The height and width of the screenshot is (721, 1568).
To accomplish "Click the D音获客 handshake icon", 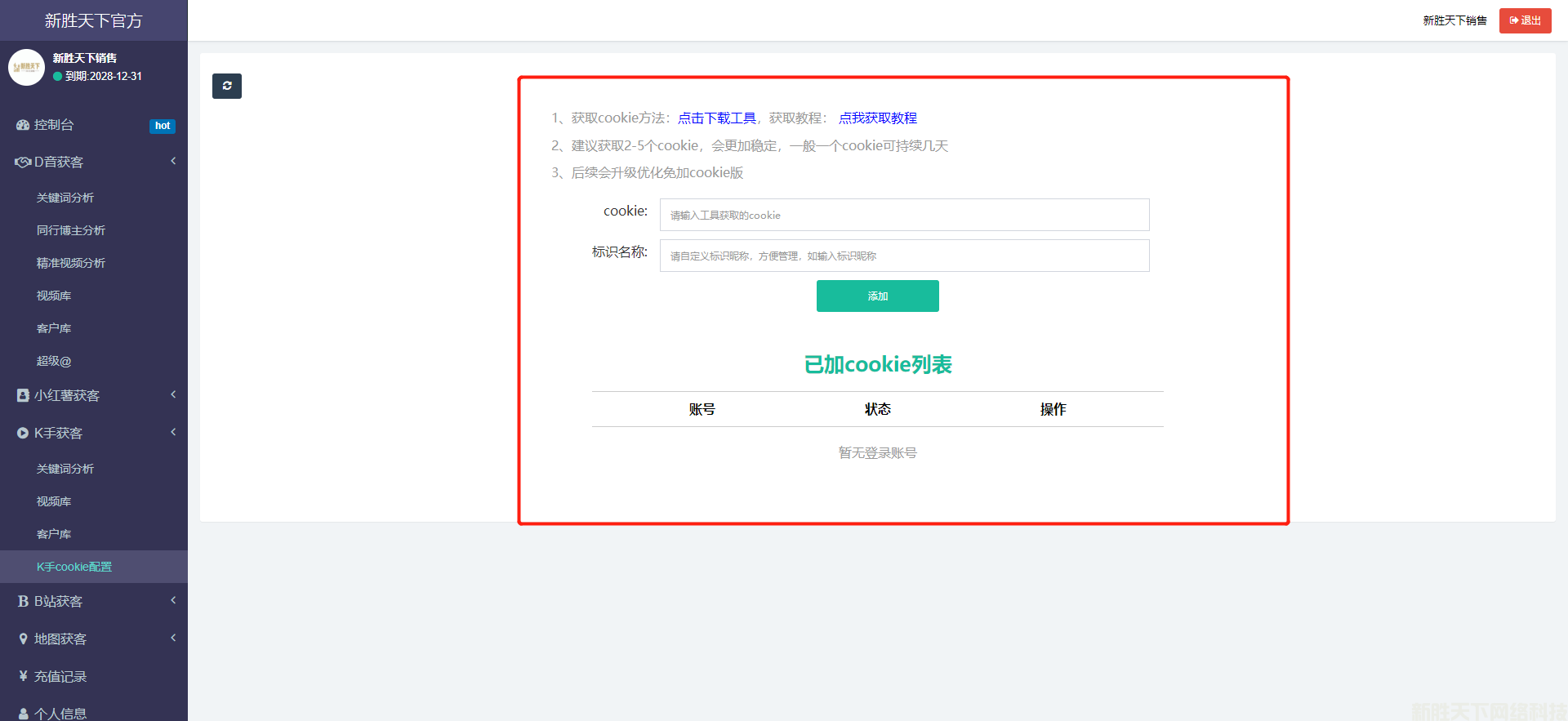I will pyautogui.click(x=23, y=162).
